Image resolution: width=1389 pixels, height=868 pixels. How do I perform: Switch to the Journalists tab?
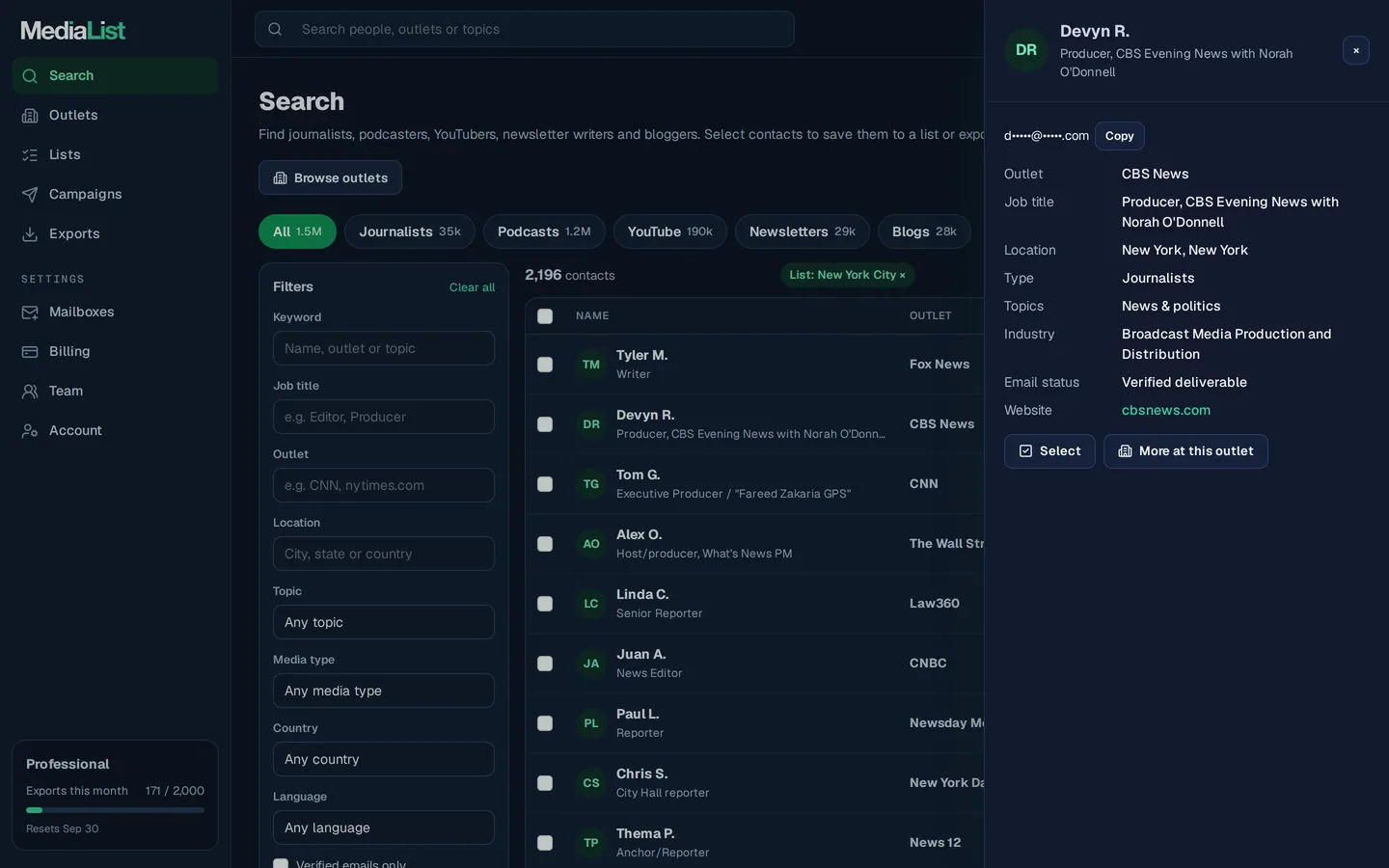410,231
